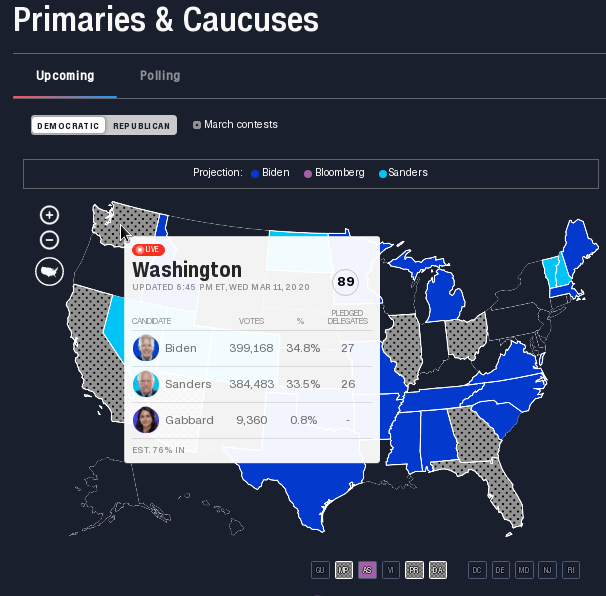Select the RI box below map
The width and height of the screenshot is (606, 596).
click(571, 570)
